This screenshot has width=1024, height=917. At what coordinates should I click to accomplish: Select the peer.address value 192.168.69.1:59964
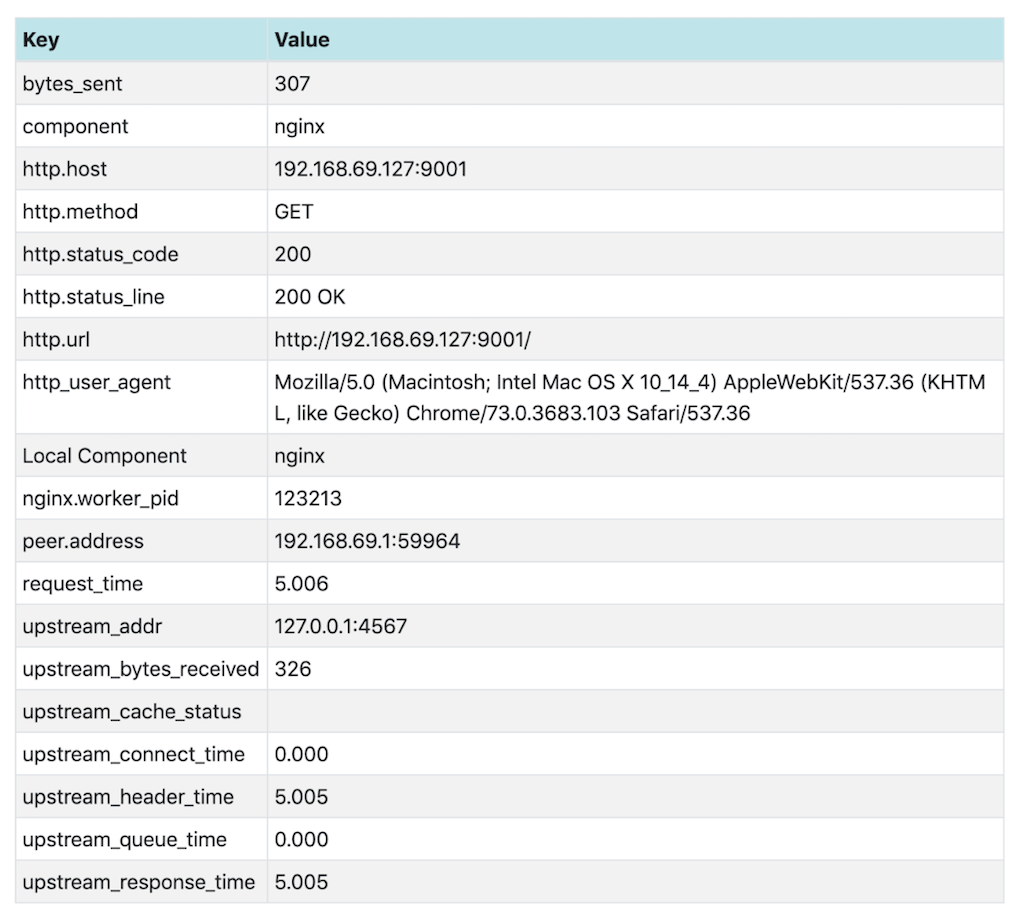(x=367, y=541)
